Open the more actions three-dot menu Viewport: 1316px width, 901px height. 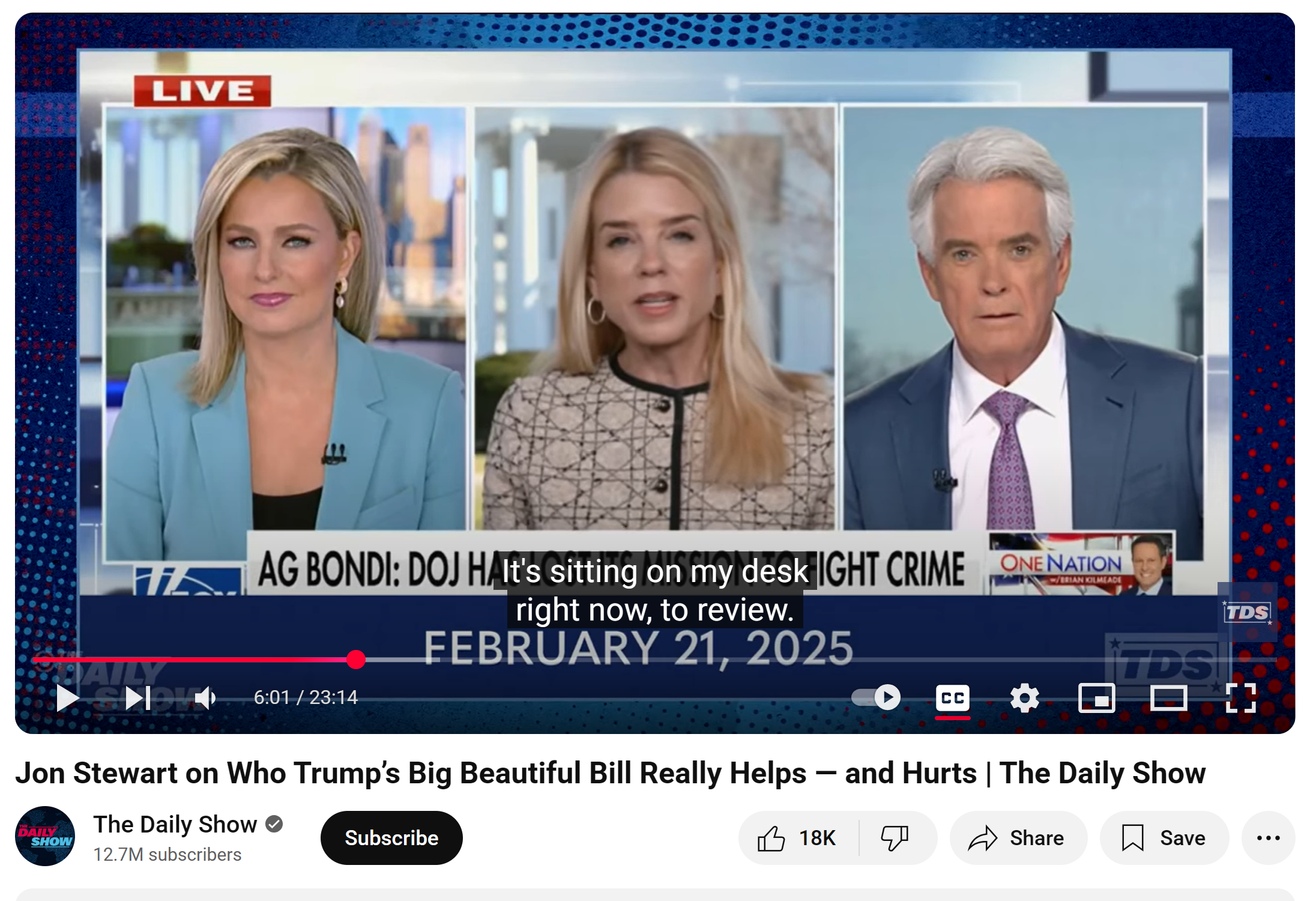pyautogui.click(x=1268, y=838)
